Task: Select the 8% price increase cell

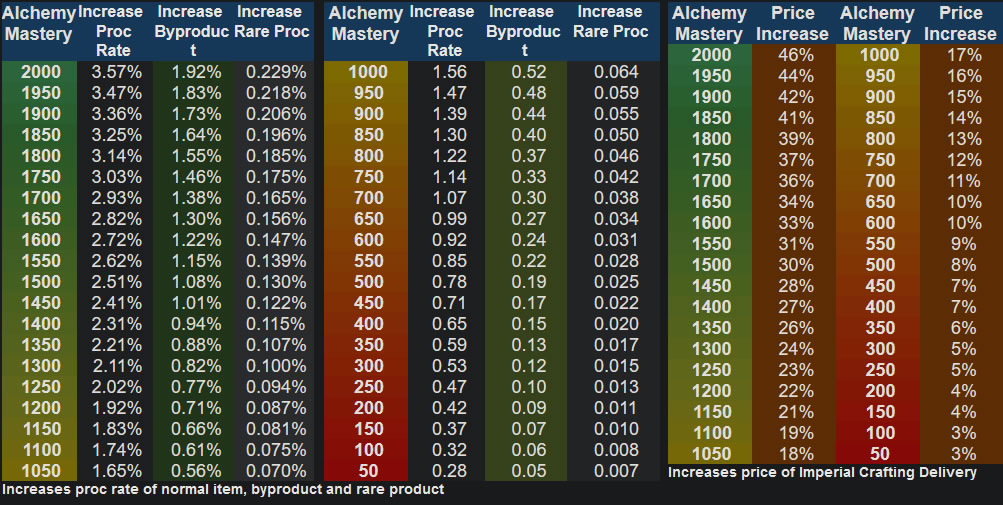Action: pos(963,265)
